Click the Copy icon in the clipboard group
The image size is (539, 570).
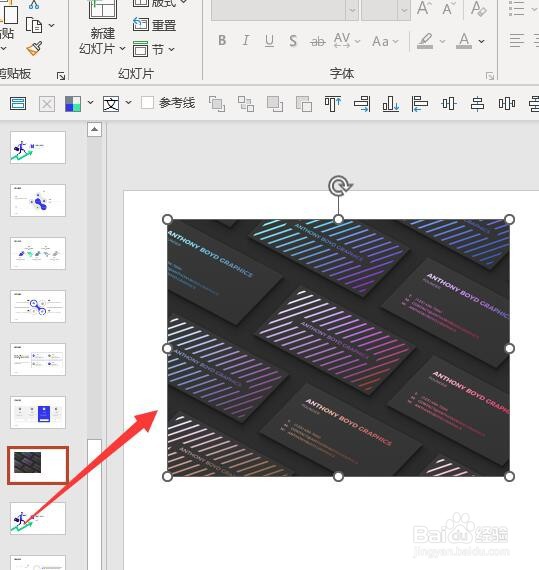point(34,25)
